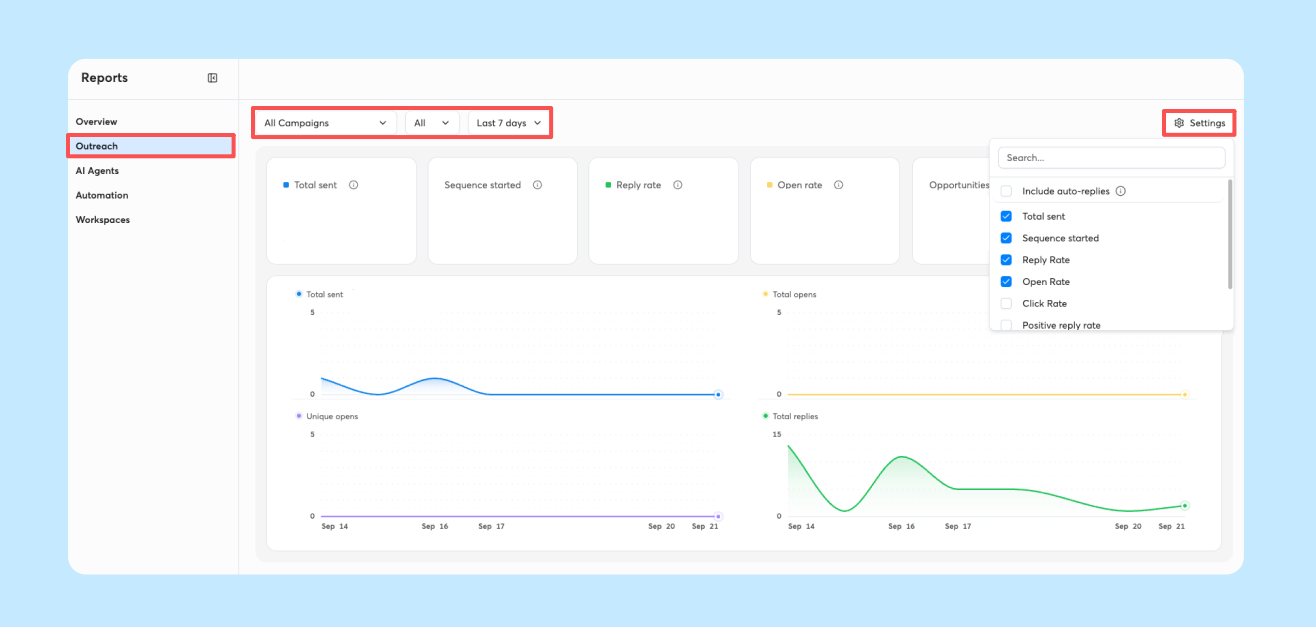Open info icon beside Reply rate card

678,185
